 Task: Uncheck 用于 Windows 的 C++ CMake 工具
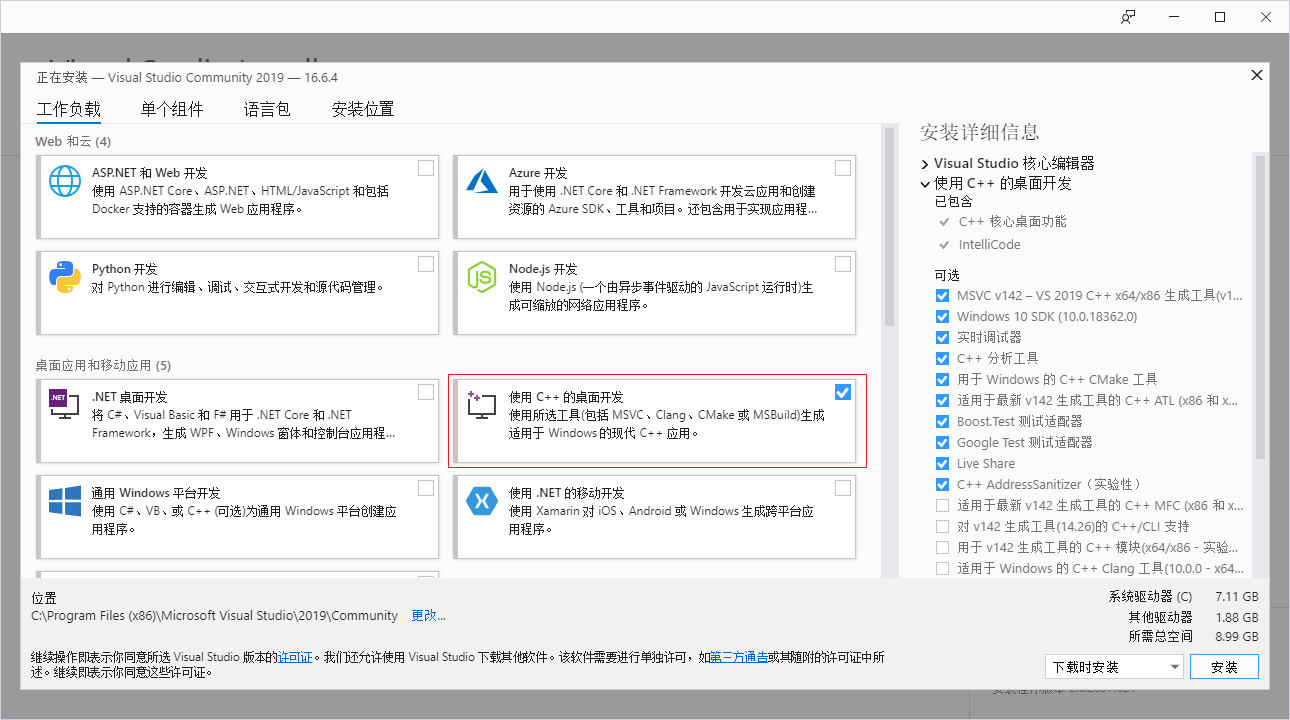[942, 380]
